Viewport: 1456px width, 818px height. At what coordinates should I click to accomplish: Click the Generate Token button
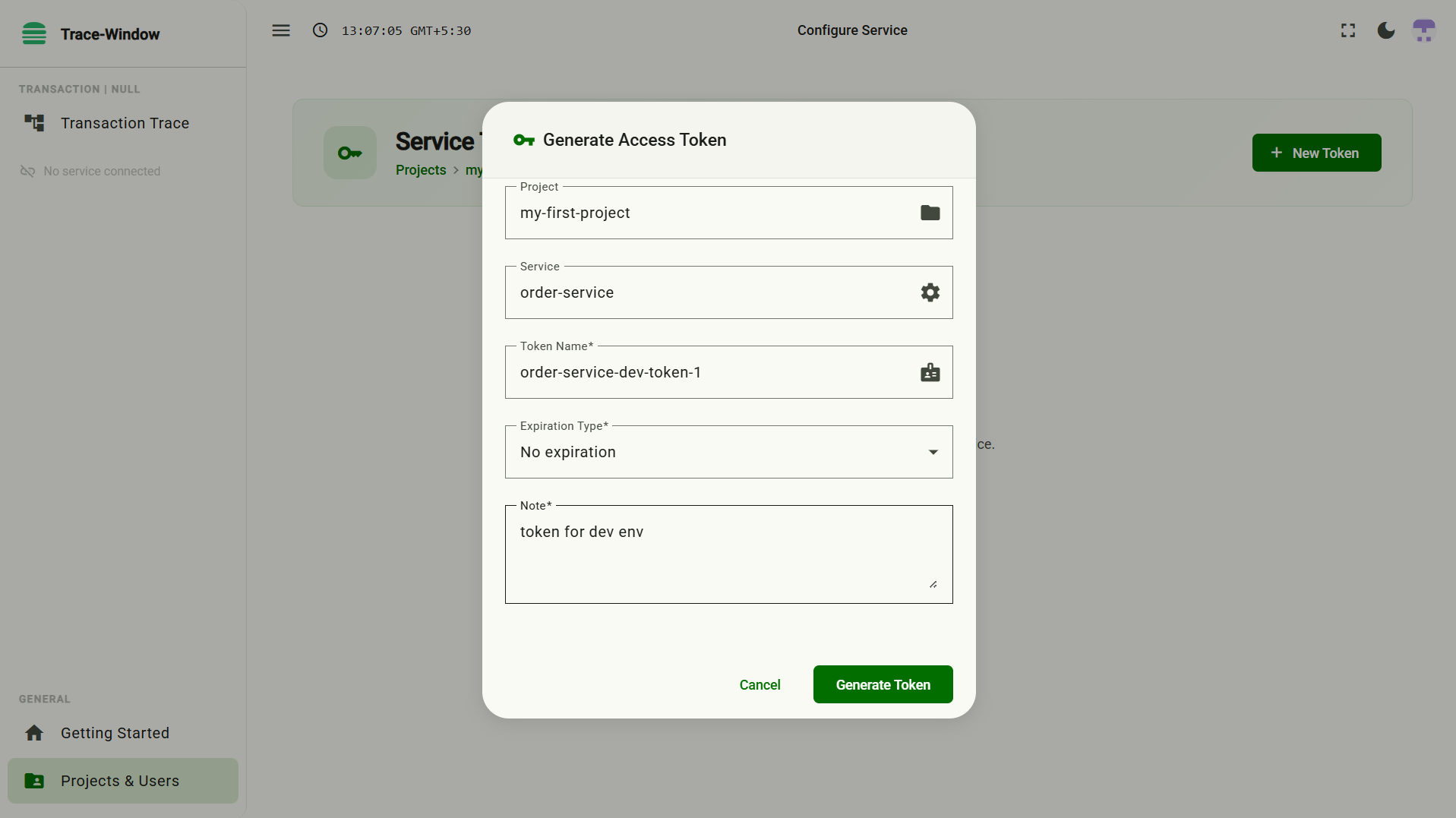pos(883,684)
